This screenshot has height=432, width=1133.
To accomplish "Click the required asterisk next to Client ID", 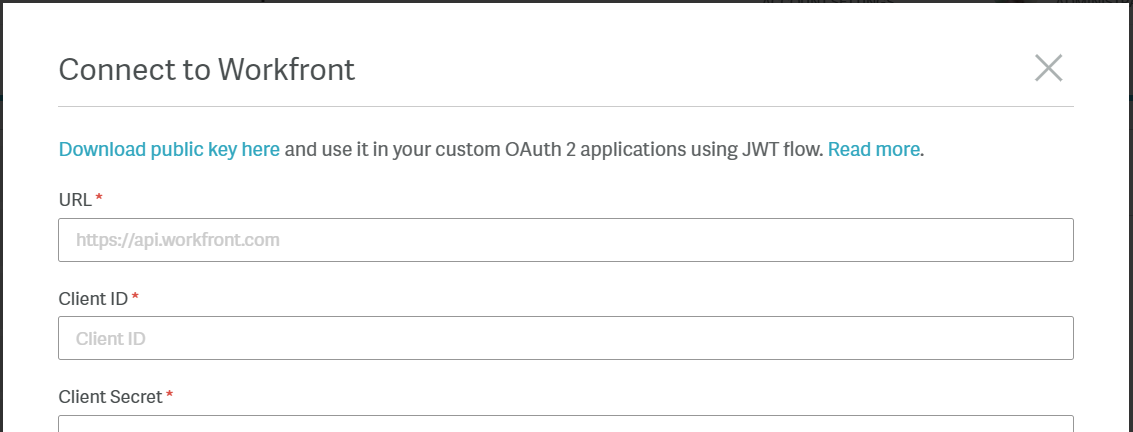I will [x=135, y=297].
